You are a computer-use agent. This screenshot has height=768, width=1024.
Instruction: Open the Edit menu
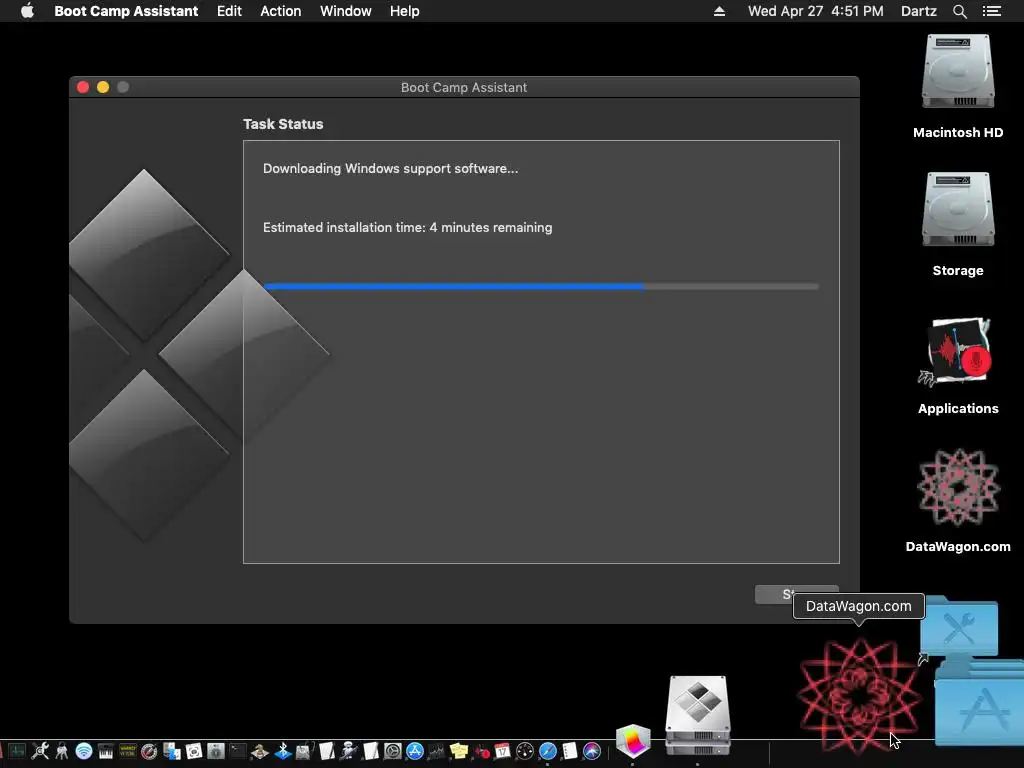pos(229,11)
